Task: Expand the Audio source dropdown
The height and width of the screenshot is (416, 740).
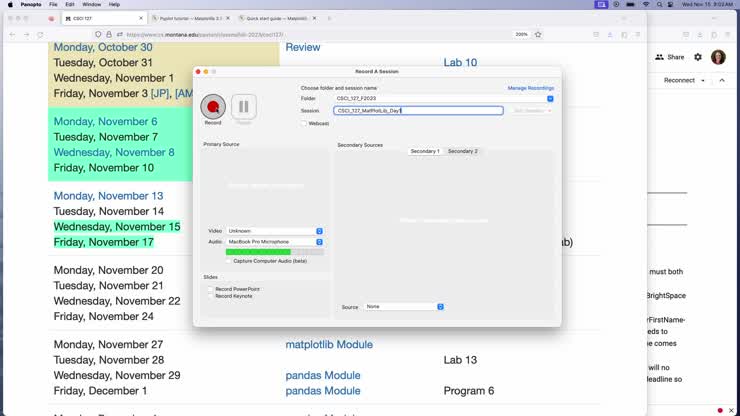Action: click(275, 242)
